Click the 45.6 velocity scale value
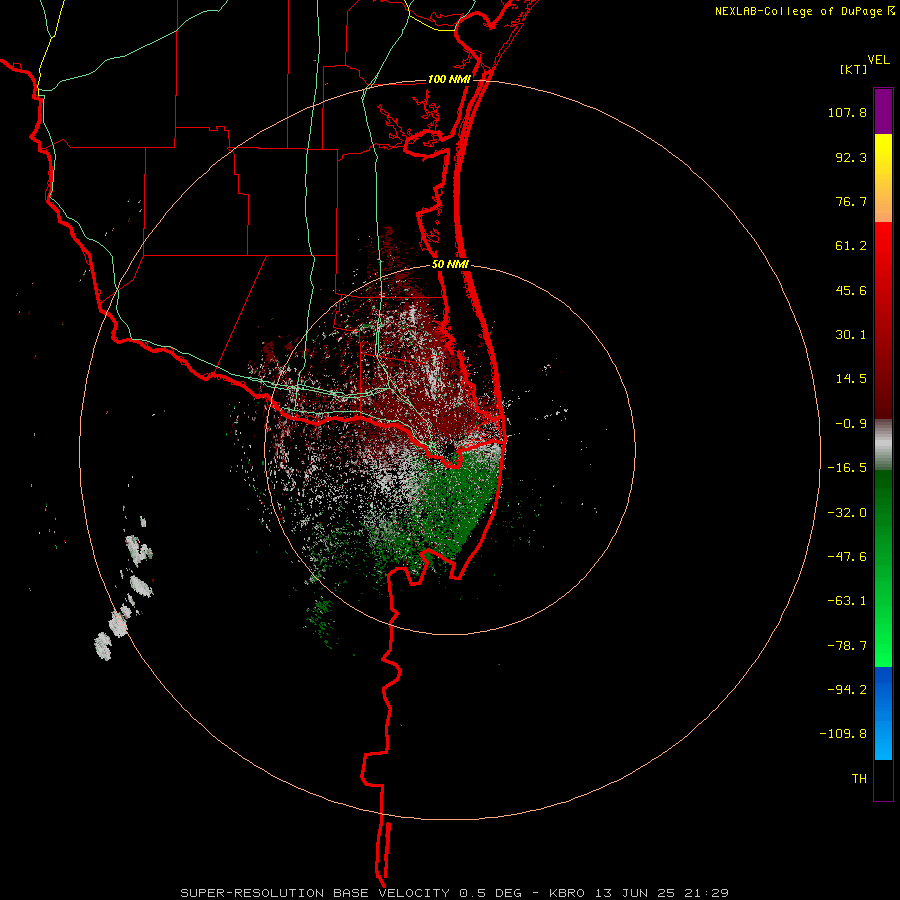Screen dimensions: 900x900 coord(851,290)
